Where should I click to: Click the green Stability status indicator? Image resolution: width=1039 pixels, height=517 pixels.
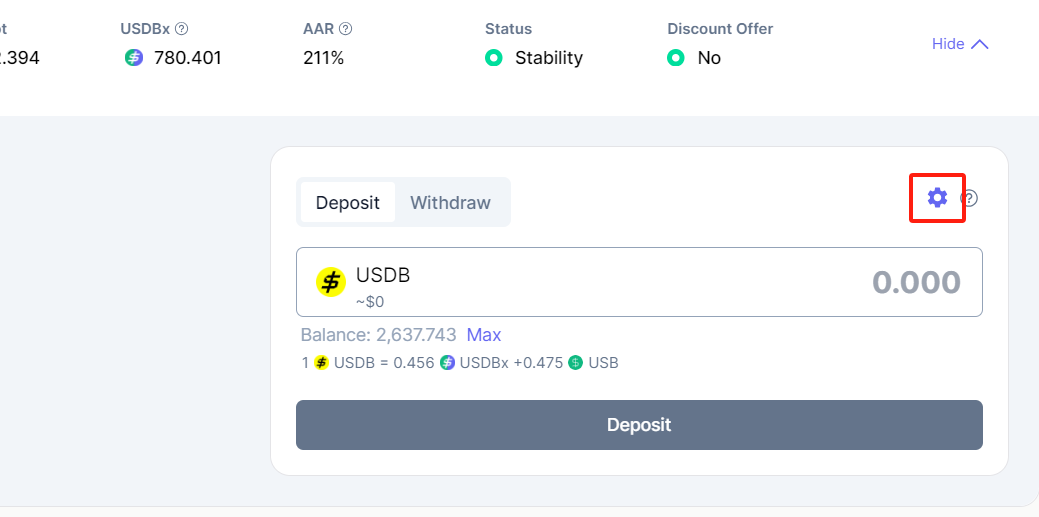point(493,58)
